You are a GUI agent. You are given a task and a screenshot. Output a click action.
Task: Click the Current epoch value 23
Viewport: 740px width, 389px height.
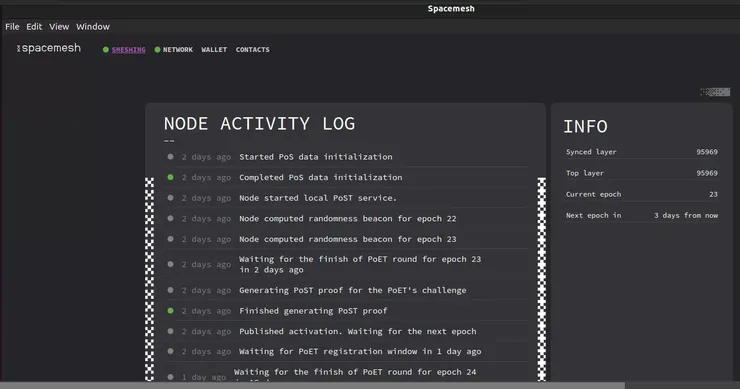(713, 194)
